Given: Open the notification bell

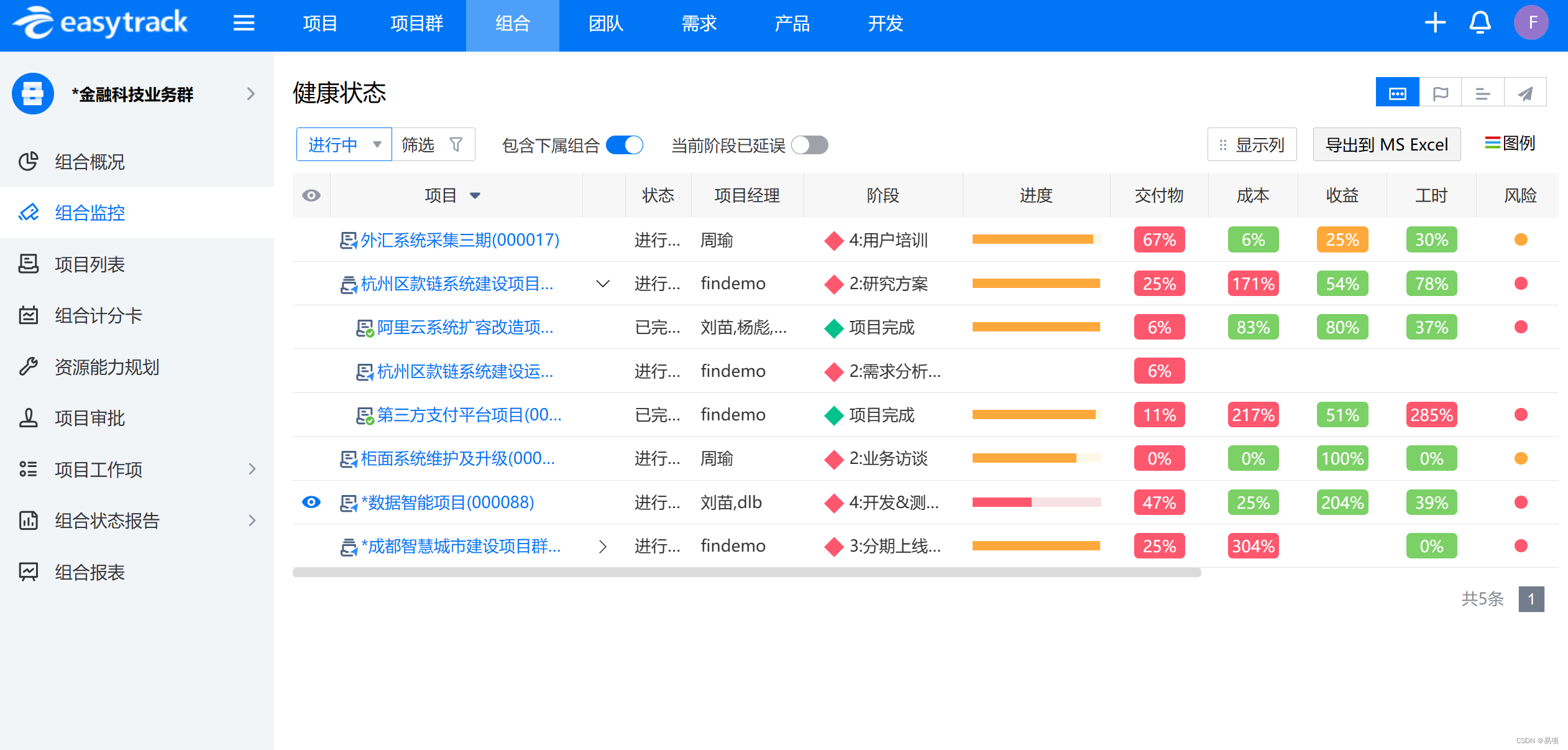Looking at the screenshot, I should click(1480, 23).
